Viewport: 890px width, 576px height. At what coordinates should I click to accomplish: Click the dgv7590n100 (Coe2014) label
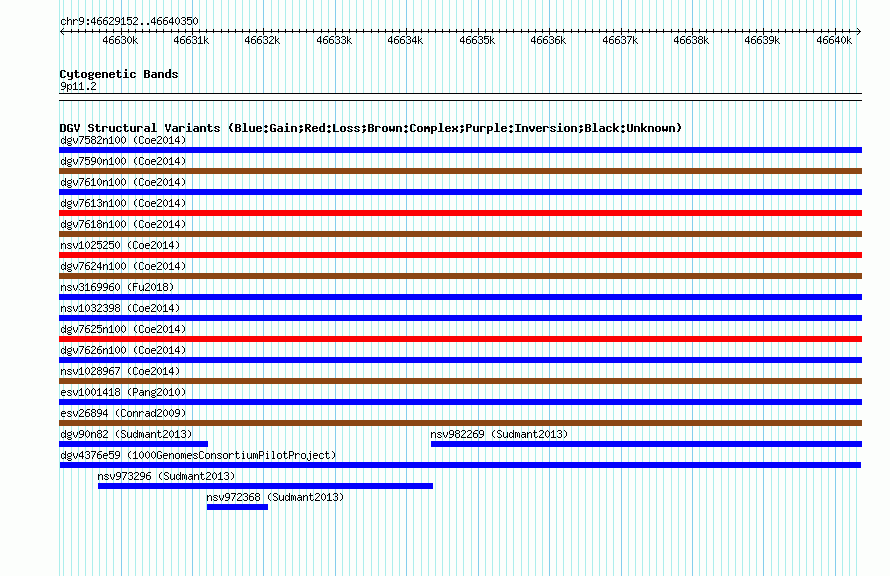[x=123, y=161]
